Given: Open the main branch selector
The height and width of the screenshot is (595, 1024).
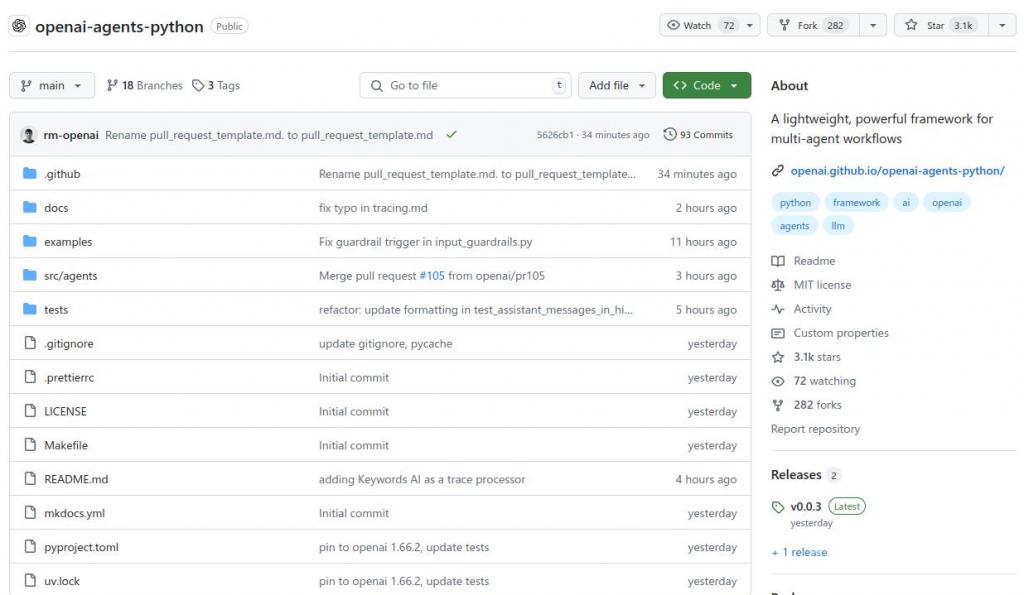Looking at the screenshot, I should click(51, 86).
